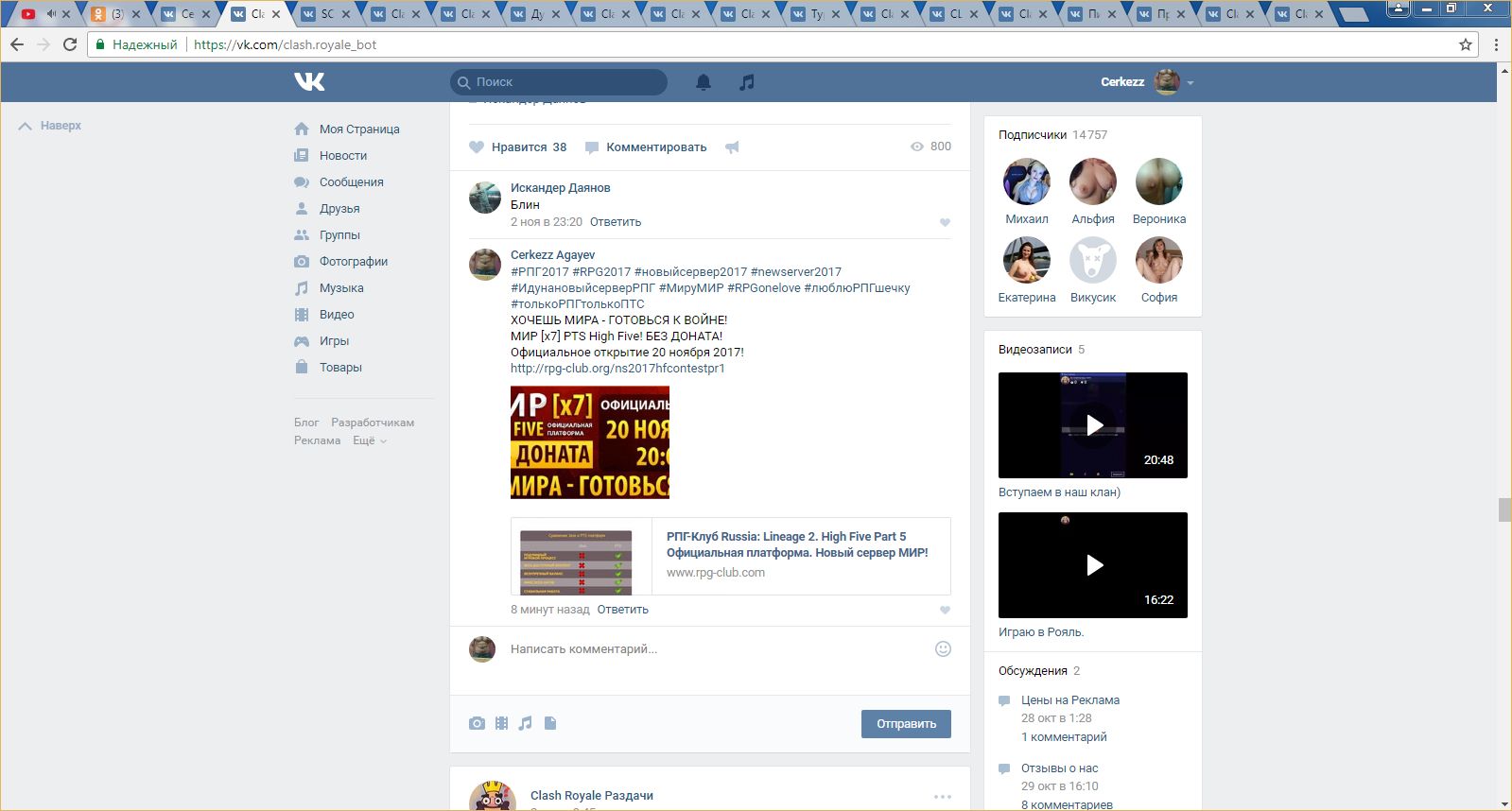Open the Clash Royale Раздачи post options menu
The width and height of the screenshot is (1512, 811).
(943, 797)
